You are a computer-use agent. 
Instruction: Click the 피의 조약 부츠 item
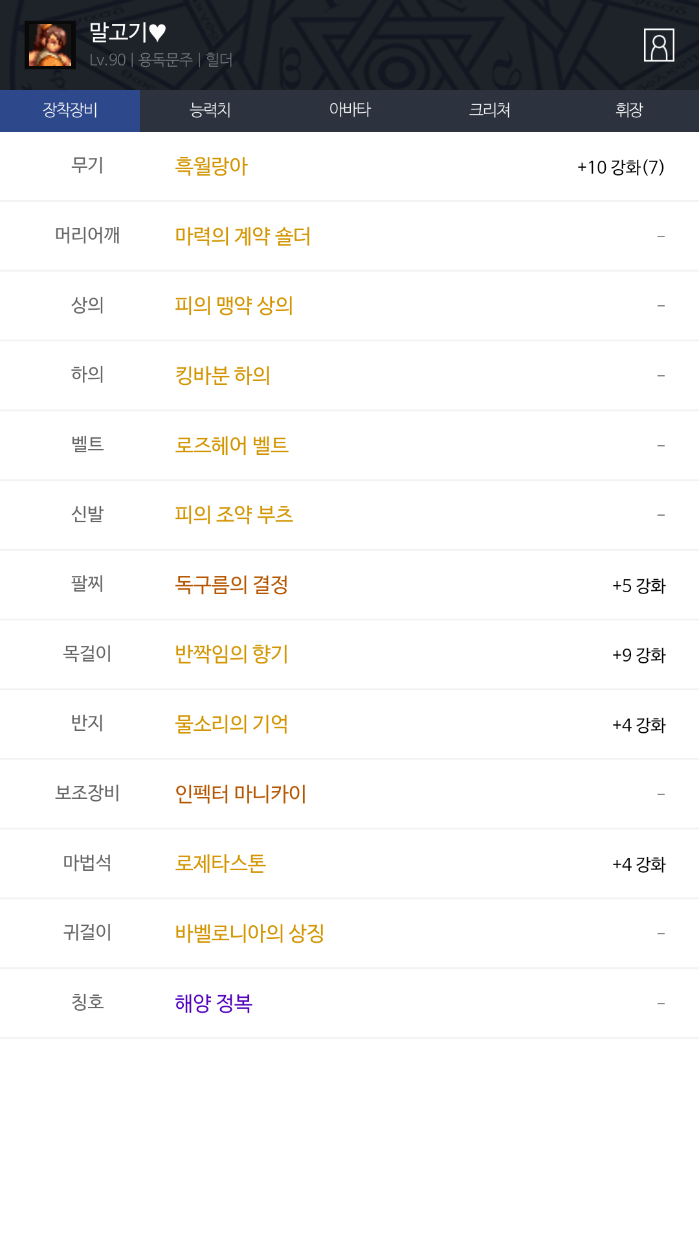point(234,515)
